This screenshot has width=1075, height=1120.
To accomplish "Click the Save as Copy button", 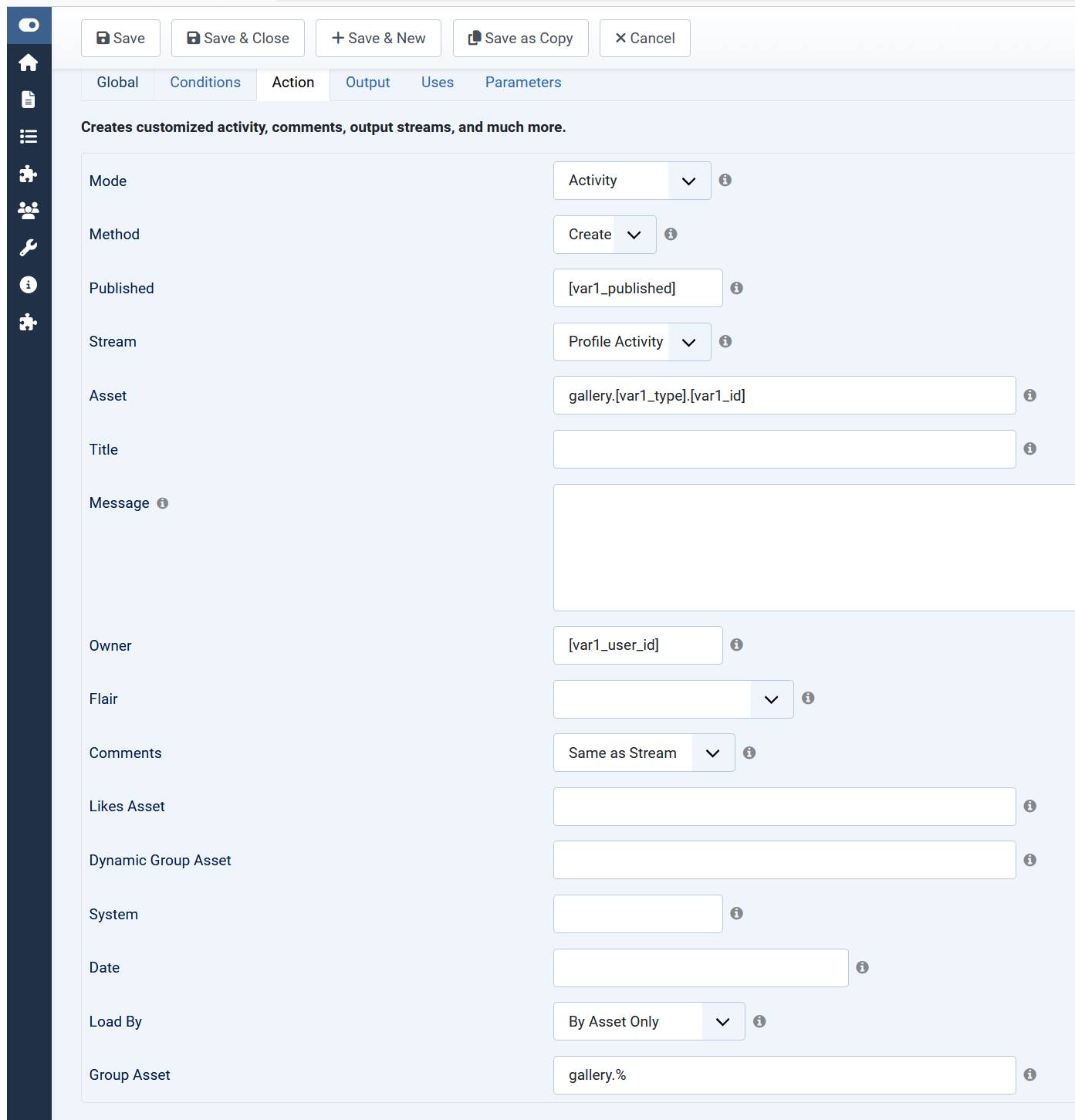I will pos(520,39).
